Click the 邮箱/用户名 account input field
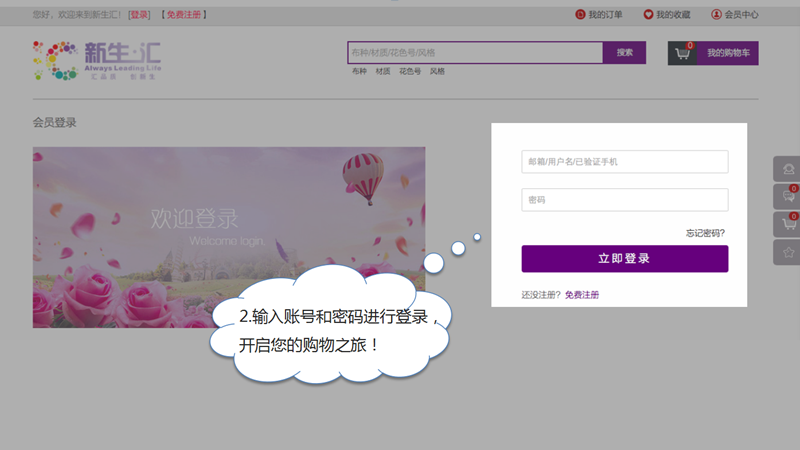The image size is (800, 450). (624, 161)
